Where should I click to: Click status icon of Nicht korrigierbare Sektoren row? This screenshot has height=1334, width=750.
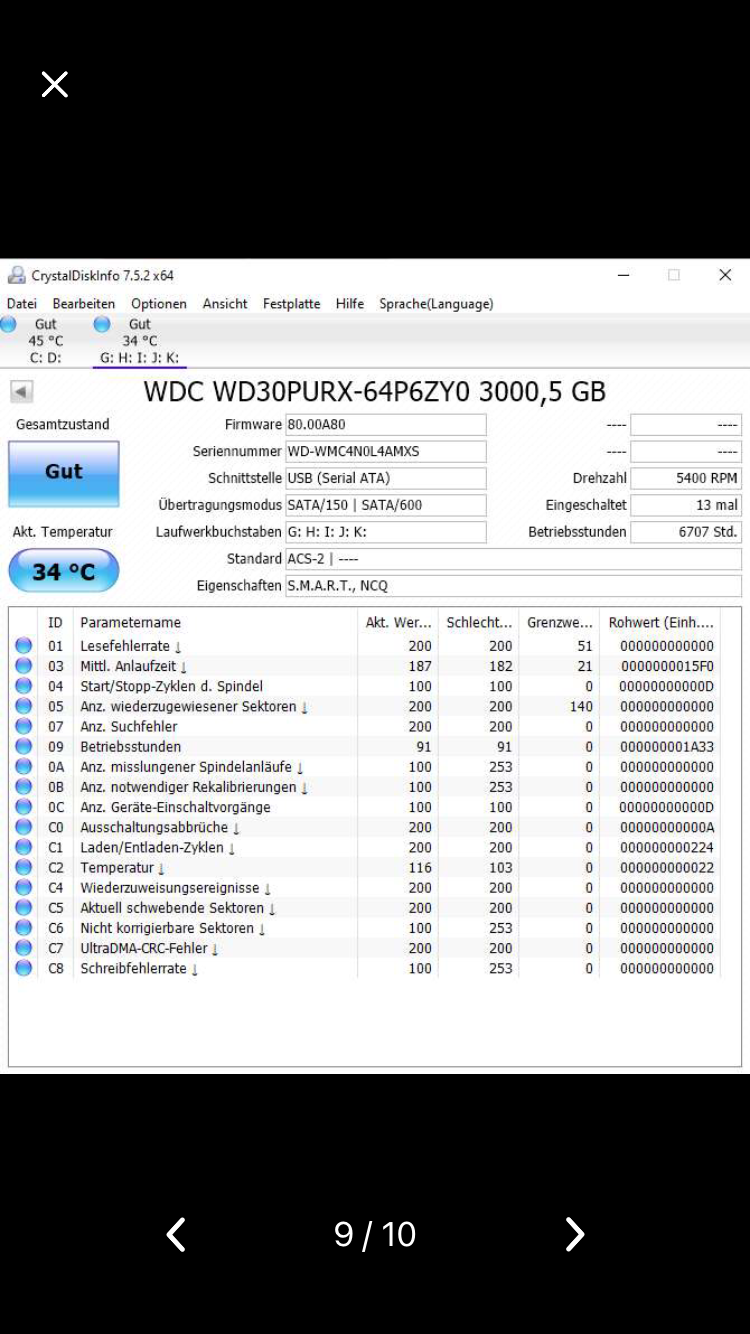(x=23, y=928)
